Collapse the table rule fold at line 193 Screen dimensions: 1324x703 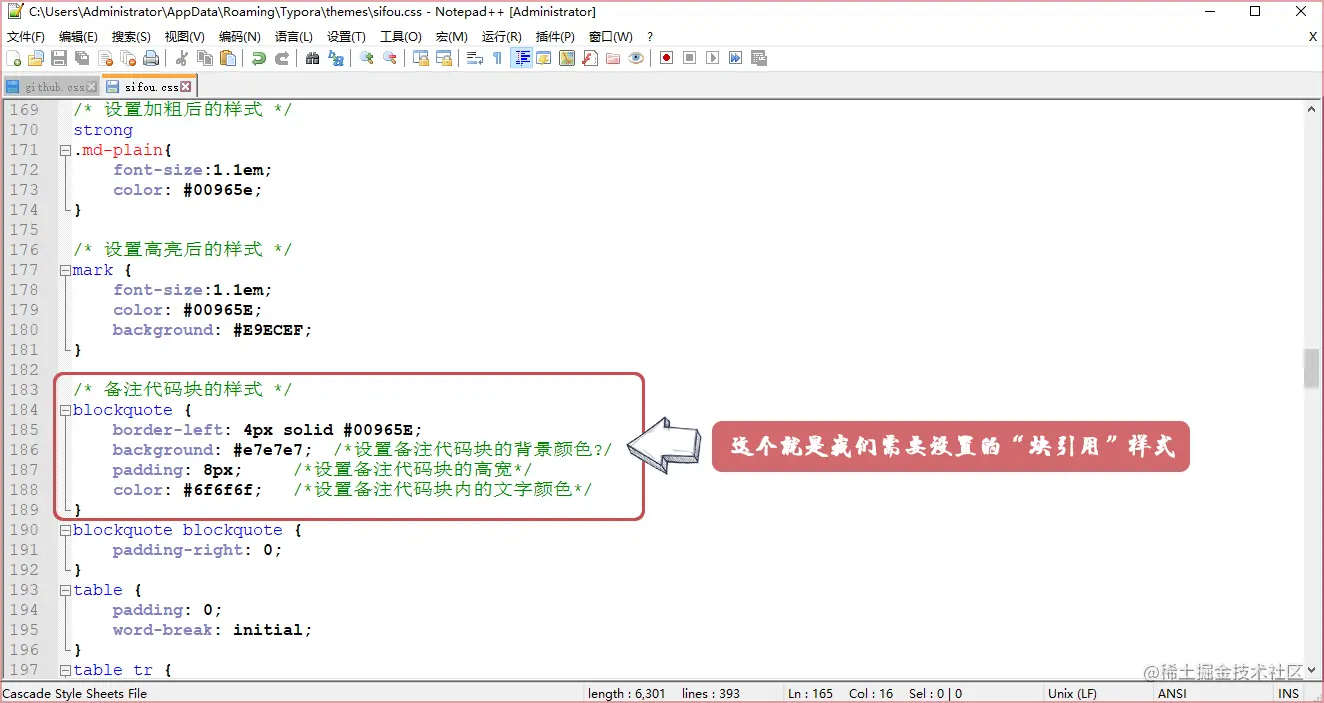(x=64, y=590)
